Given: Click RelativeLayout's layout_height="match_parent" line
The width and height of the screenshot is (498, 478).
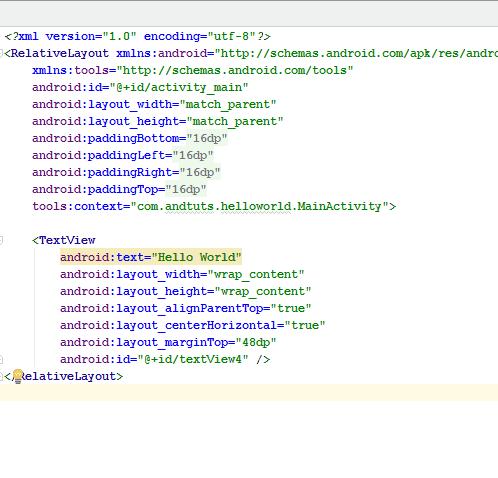Looking at the screenshot, I should click(157, 121).
